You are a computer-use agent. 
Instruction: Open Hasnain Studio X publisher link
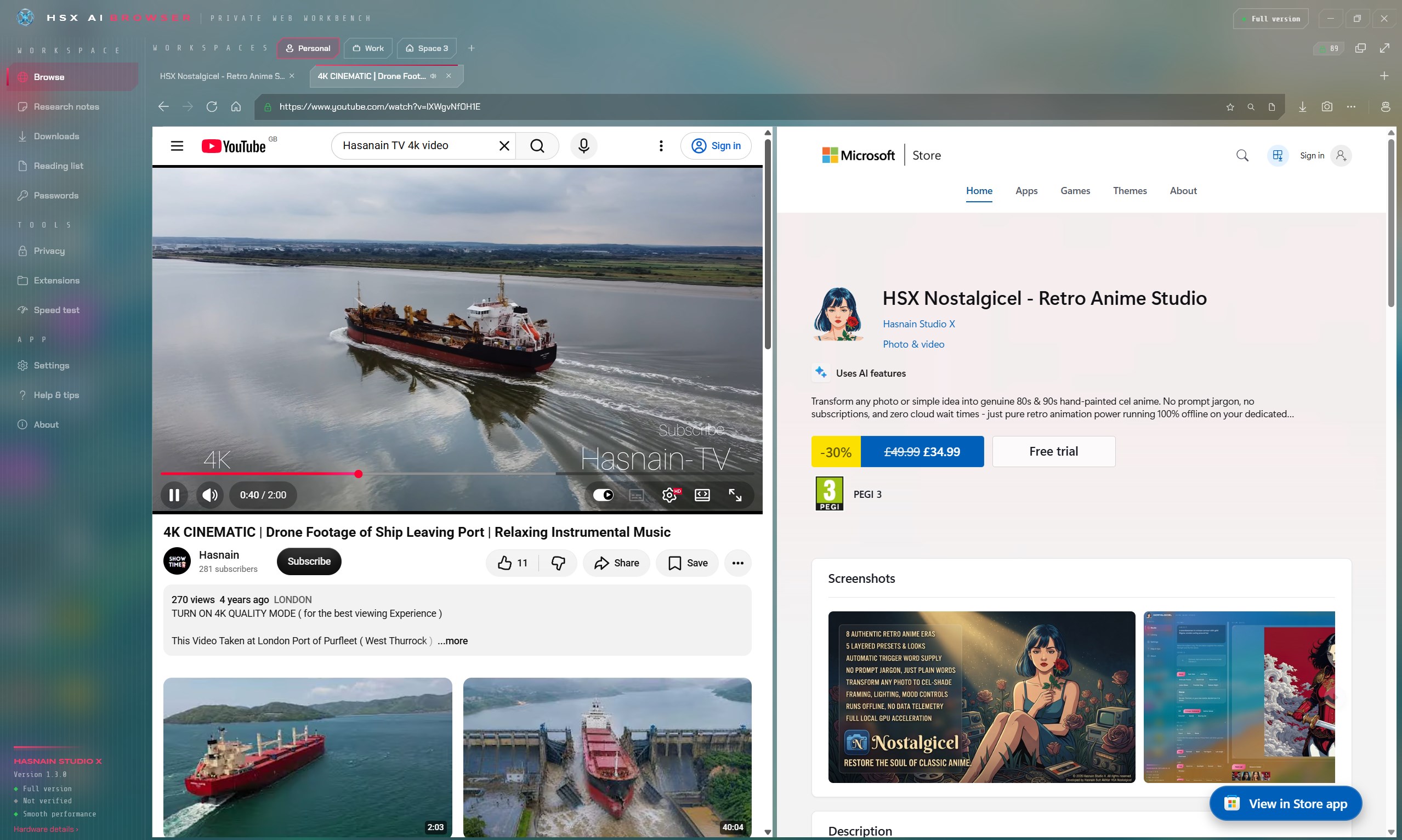(x=918, y=324)
